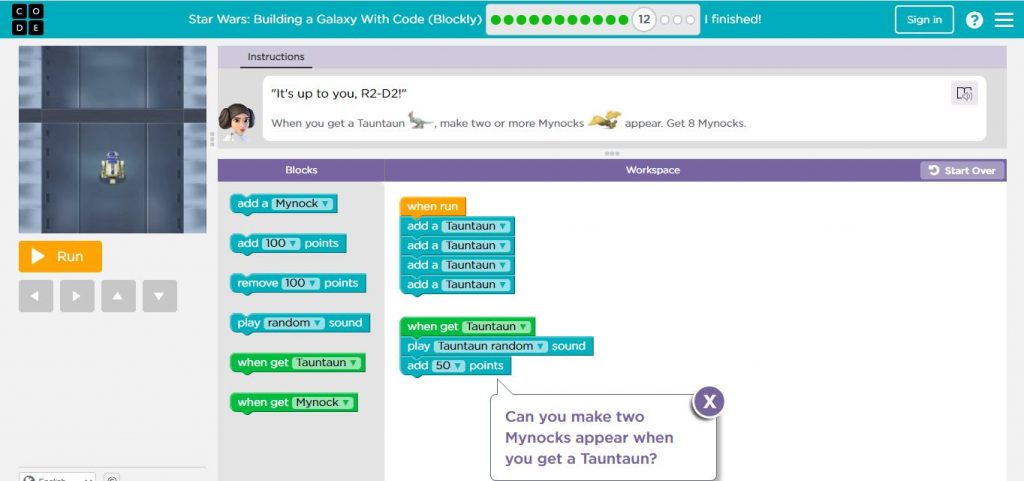
Task: Click the I finished! link
Action: (x=732, y=20)
